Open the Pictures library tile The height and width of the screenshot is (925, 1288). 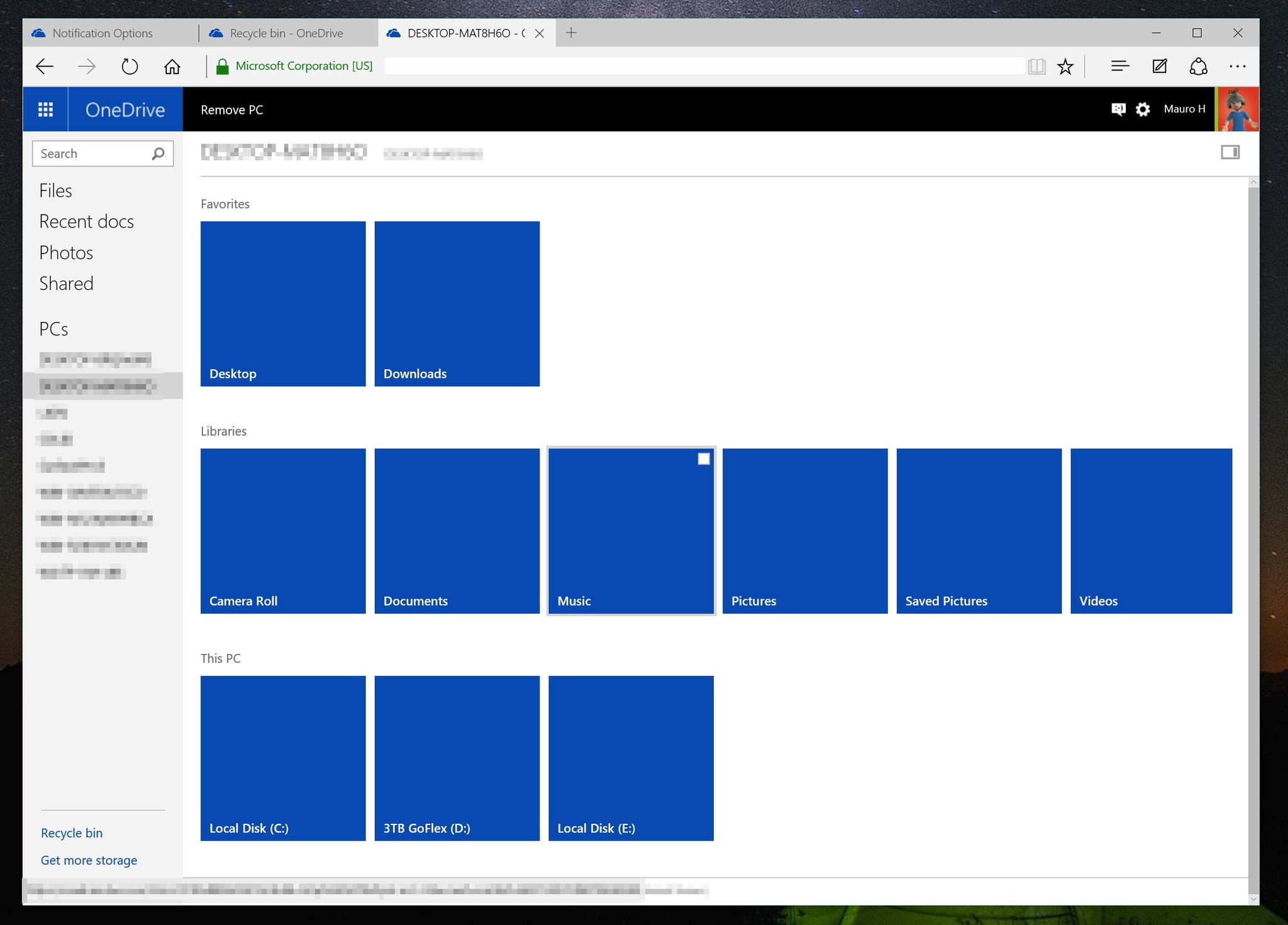tap(805, 530)
